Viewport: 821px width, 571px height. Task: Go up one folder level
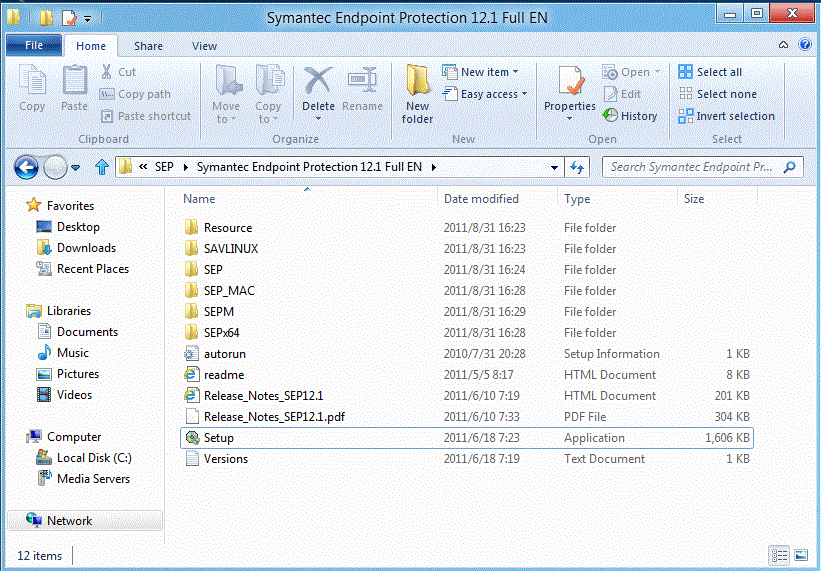tap(102, 167)
